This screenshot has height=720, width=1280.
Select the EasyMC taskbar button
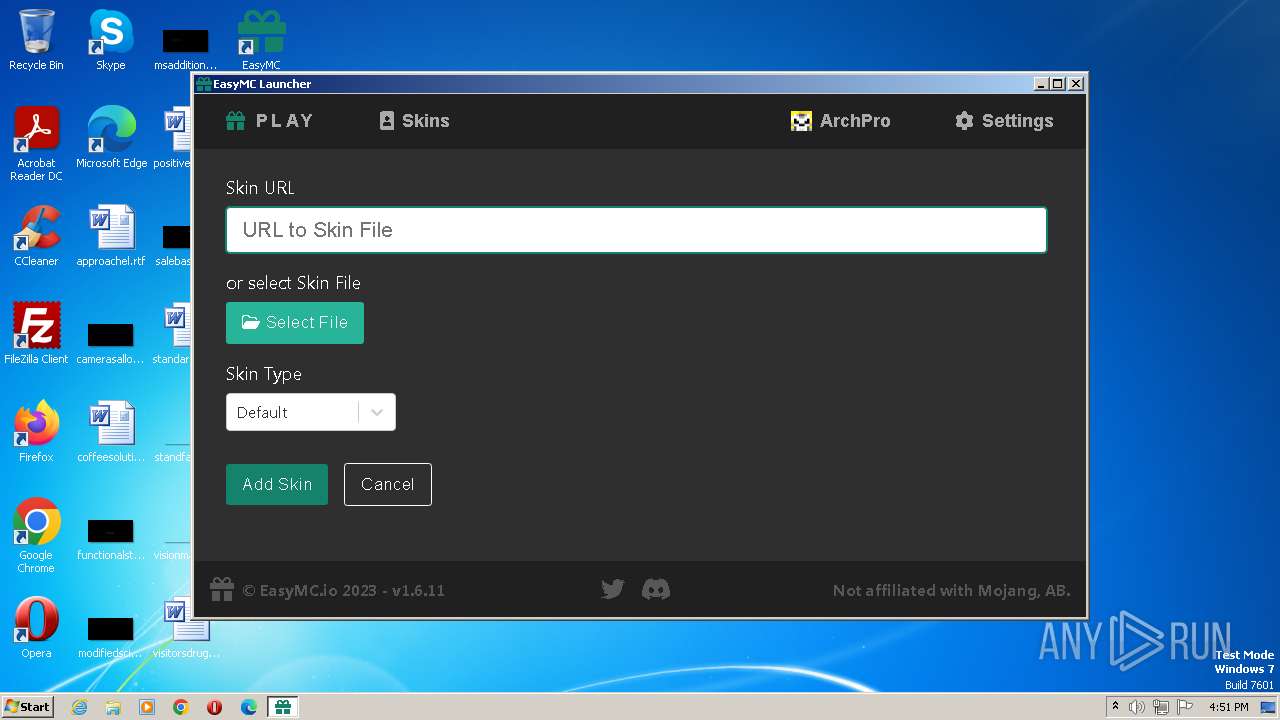pyautogui.click(x=283, y=707)
